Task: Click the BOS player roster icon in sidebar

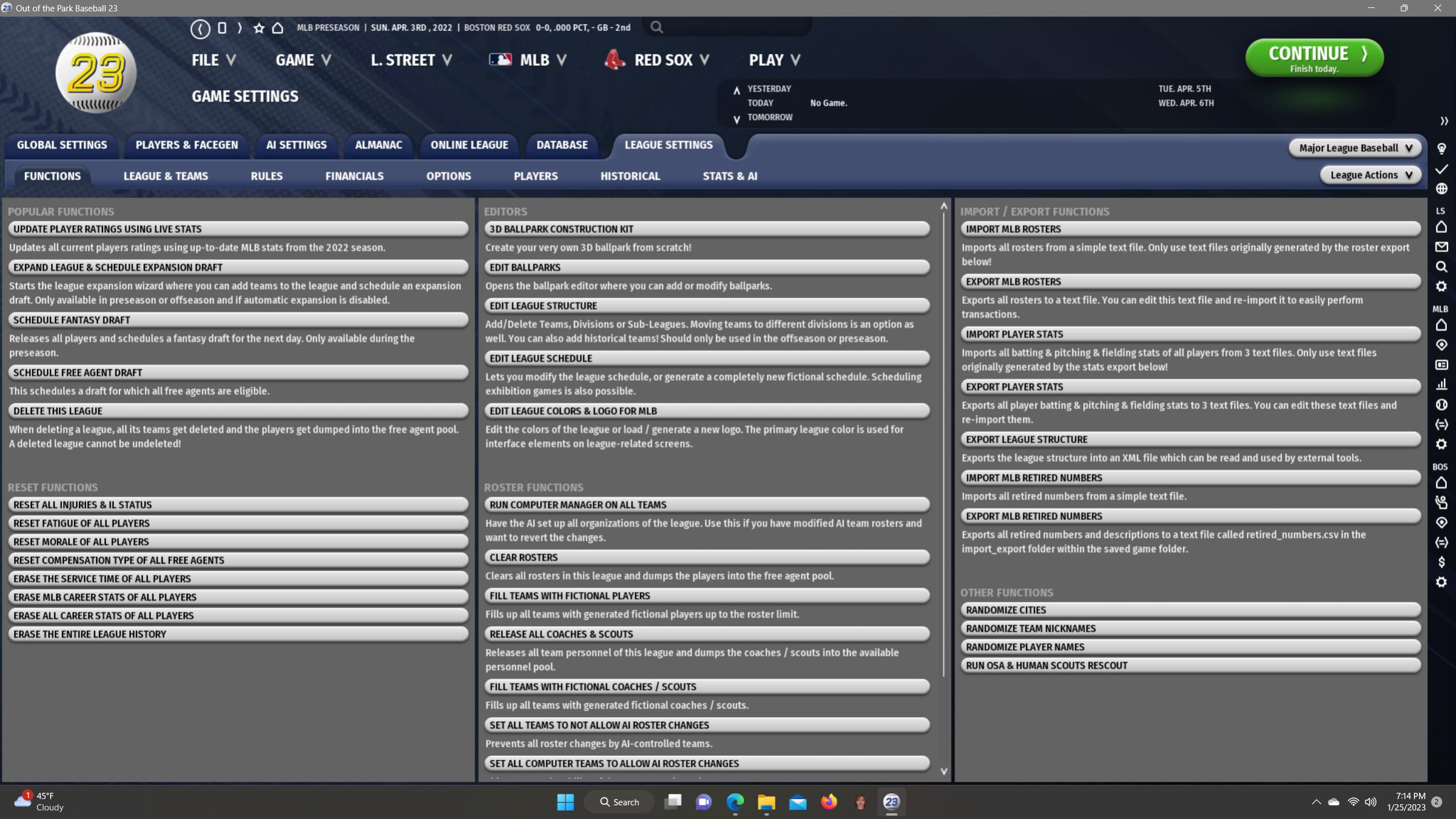Action: pos(1441,503)
